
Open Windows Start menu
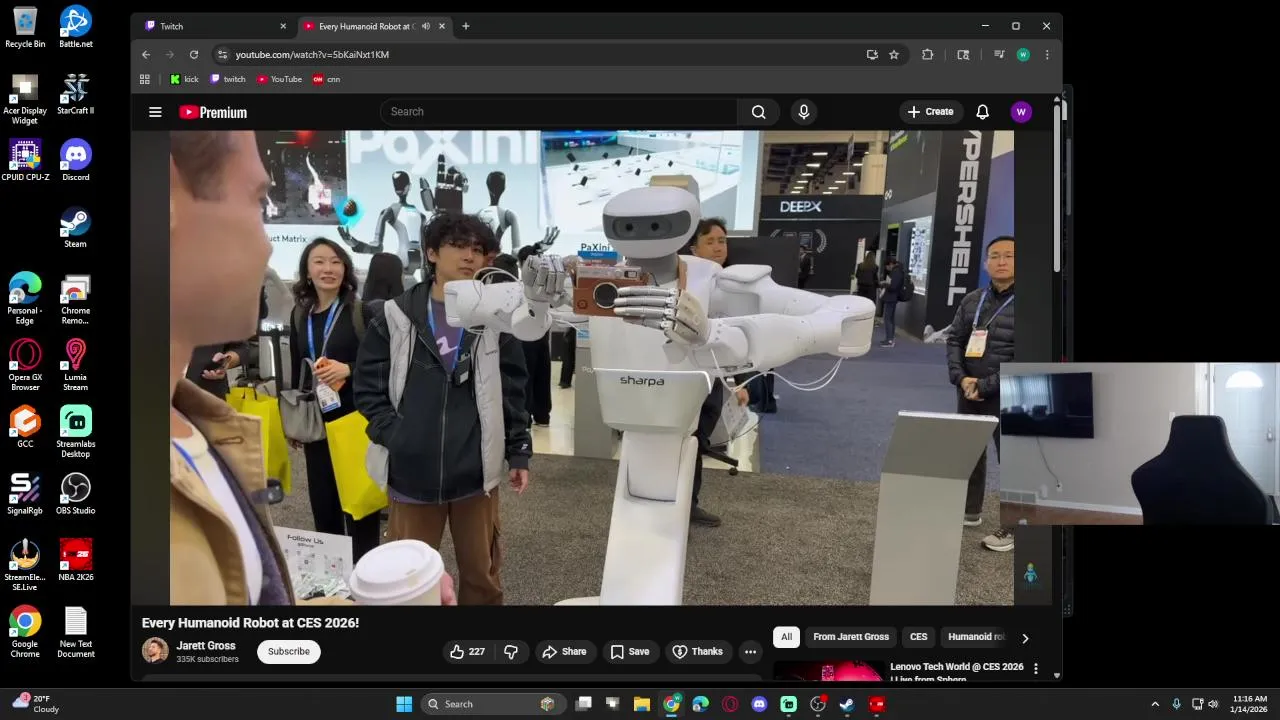(x=404, y=704)
